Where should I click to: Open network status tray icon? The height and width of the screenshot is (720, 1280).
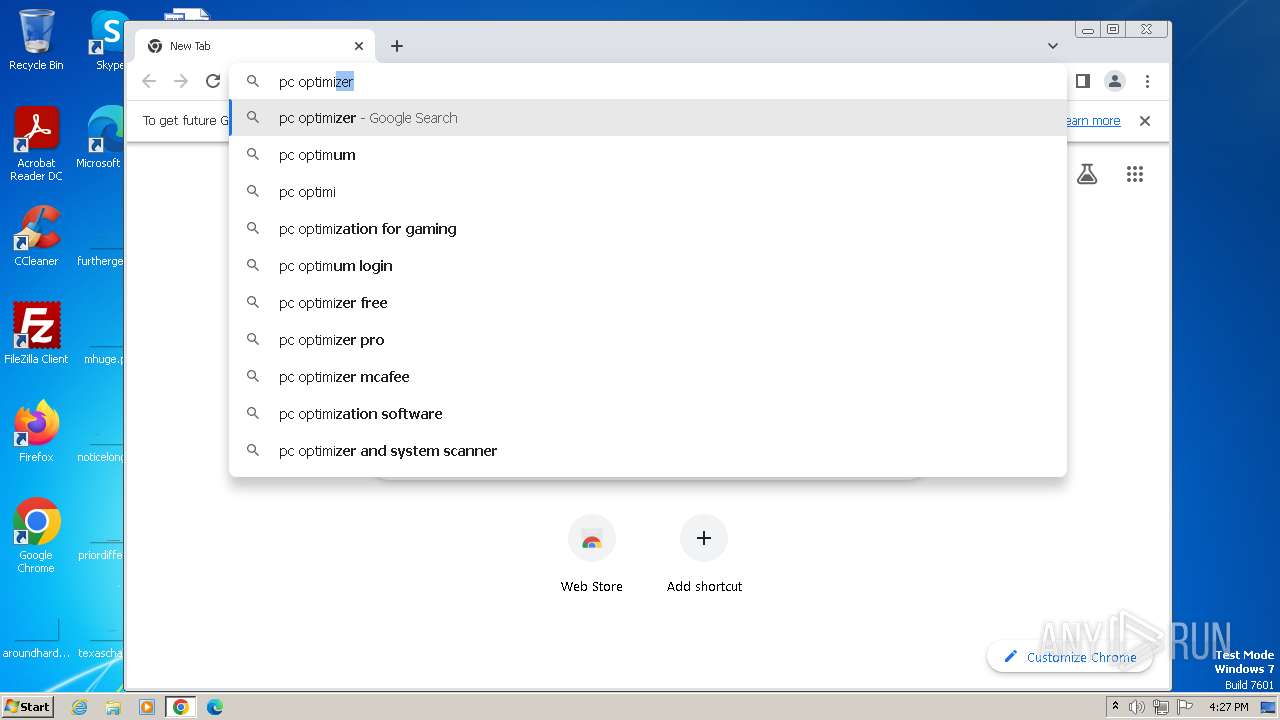pyautogui.click(x=1161, y=707)
